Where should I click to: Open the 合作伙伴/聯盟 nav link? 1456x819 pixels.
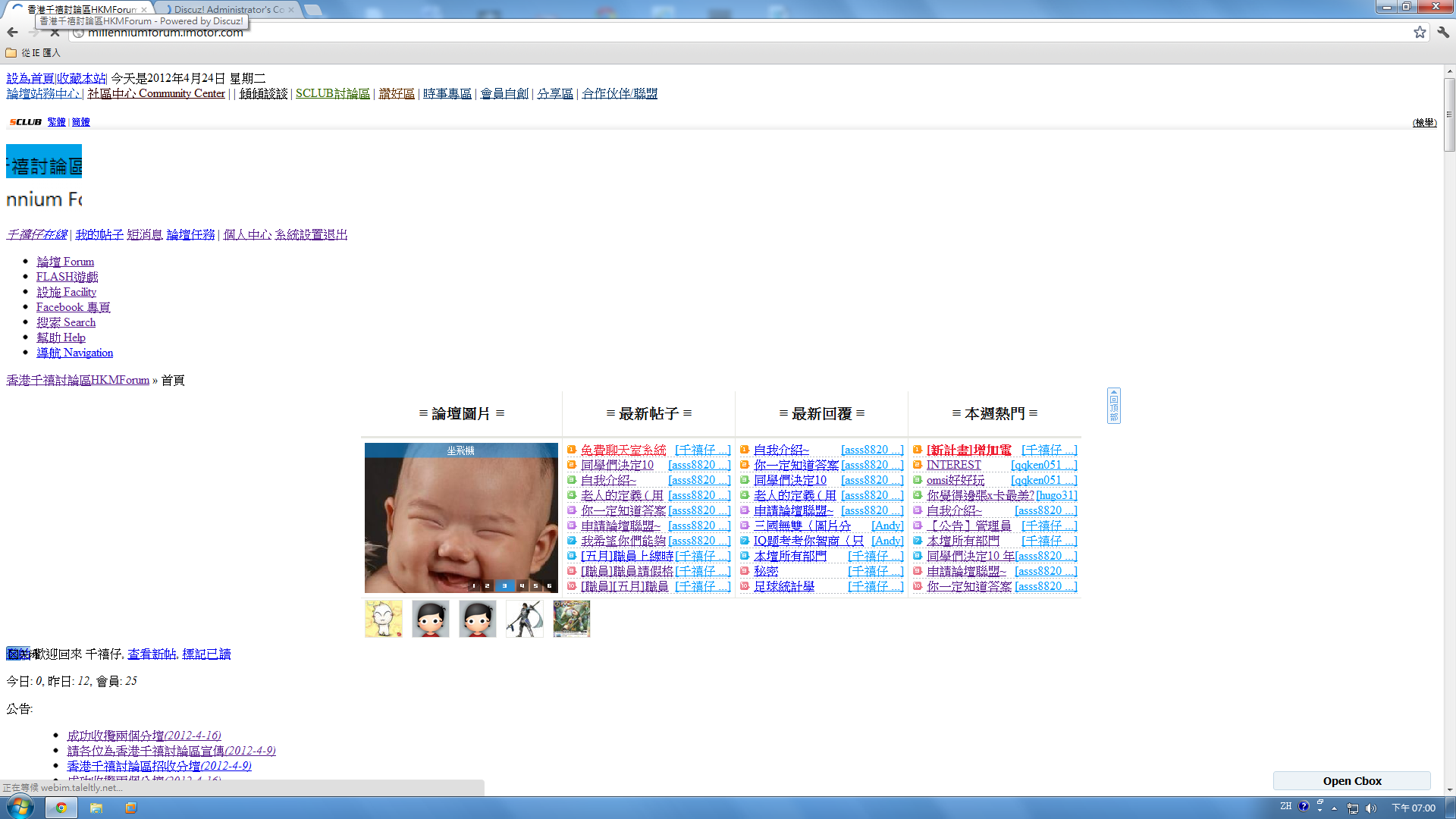pos(620,93)
